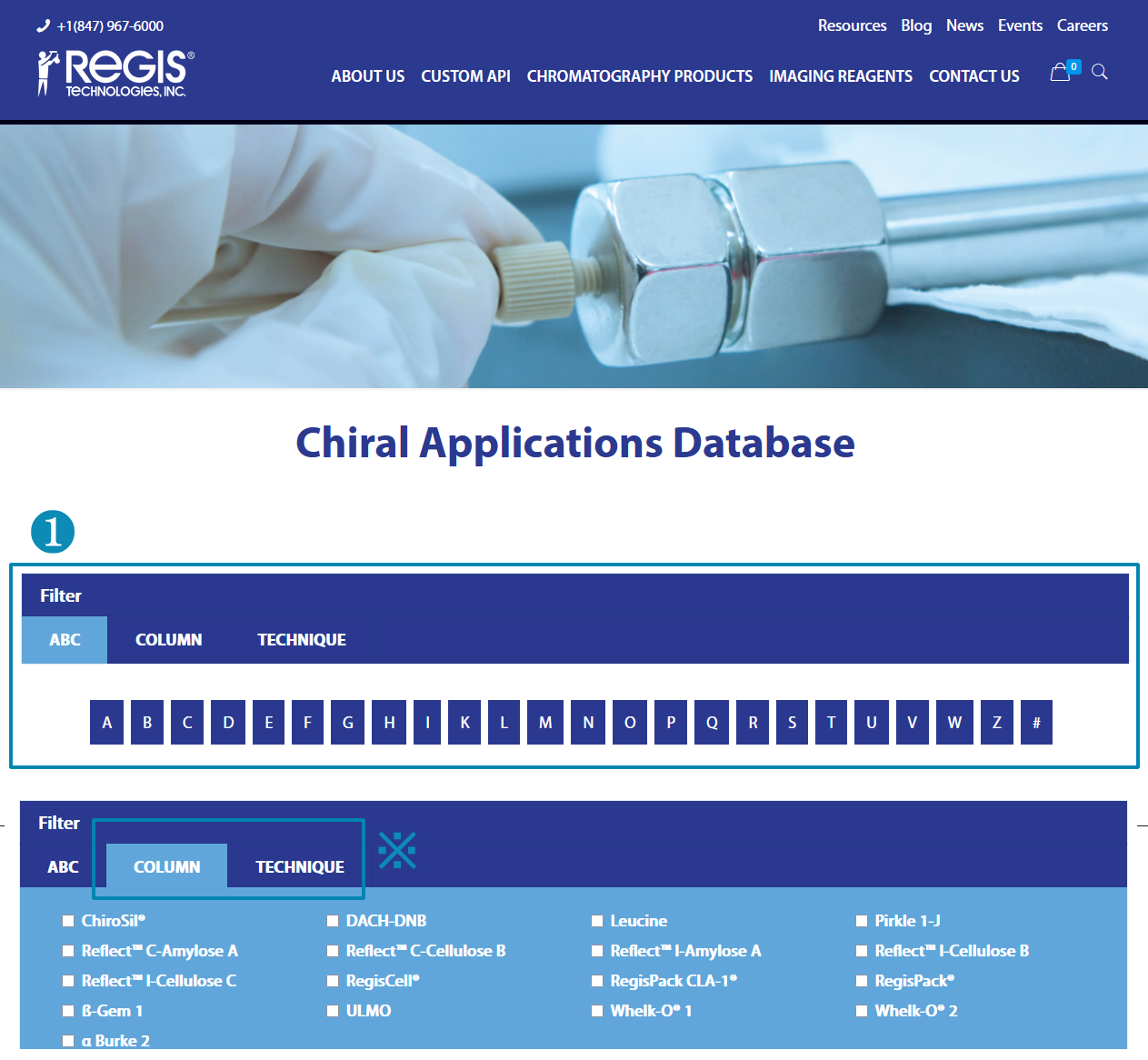Pick letter F in the alphabet filter

[307, 723]
